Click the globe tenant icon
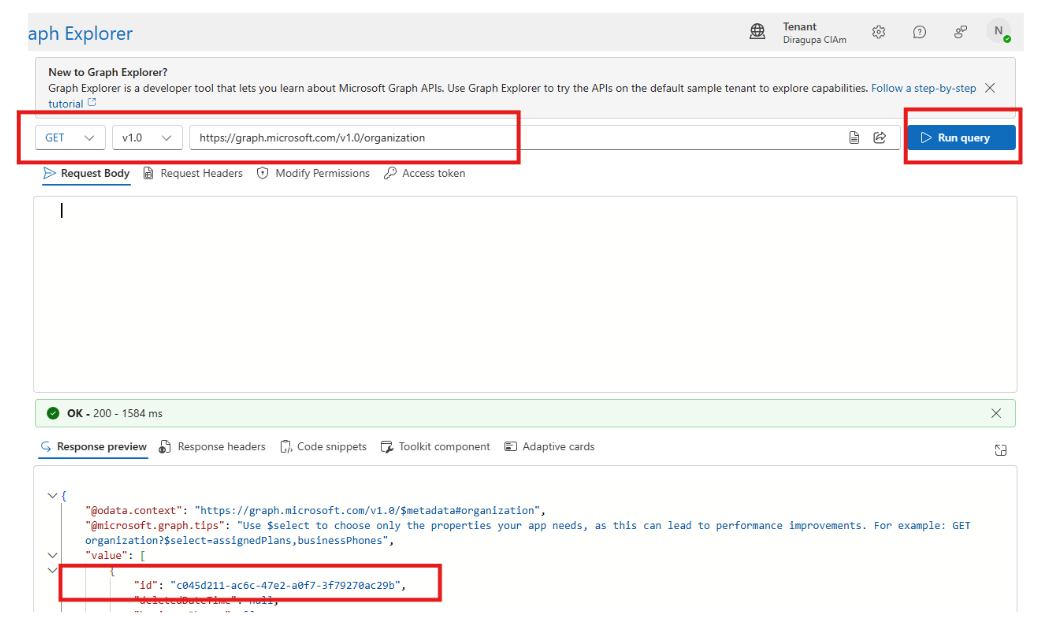Viewport: 1049px width, 643px height. coord(757,31)
